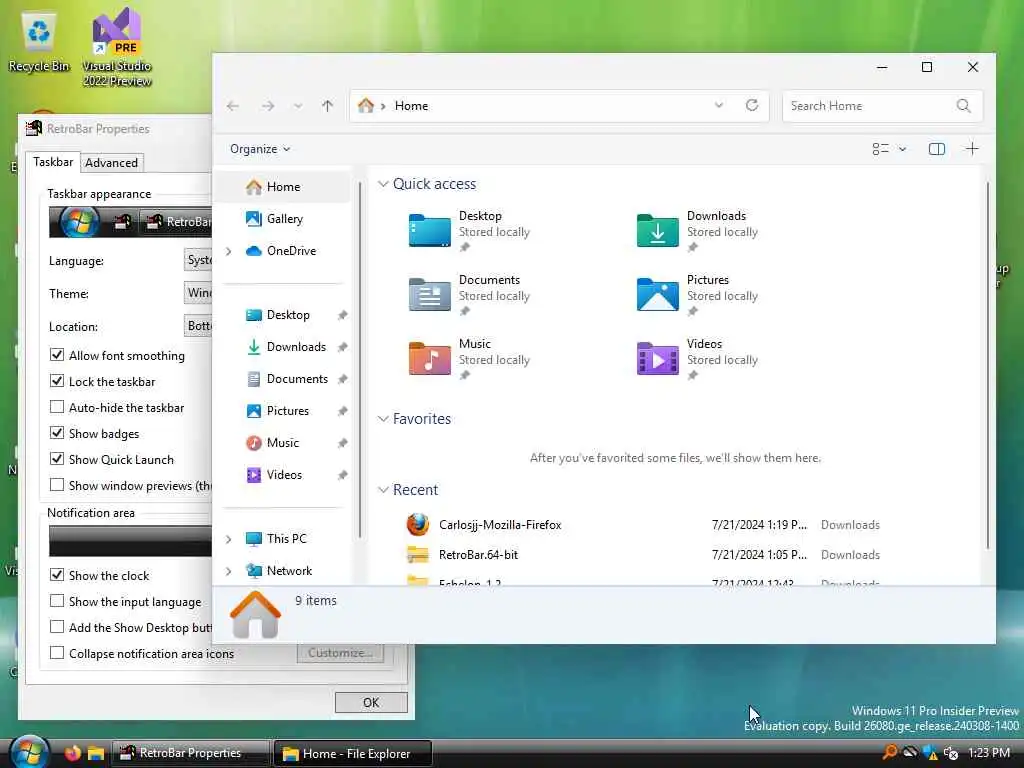Open the address bar history dropdown arrow
The width and height of the screenshot is (1024, 768).
click(718, 105)
